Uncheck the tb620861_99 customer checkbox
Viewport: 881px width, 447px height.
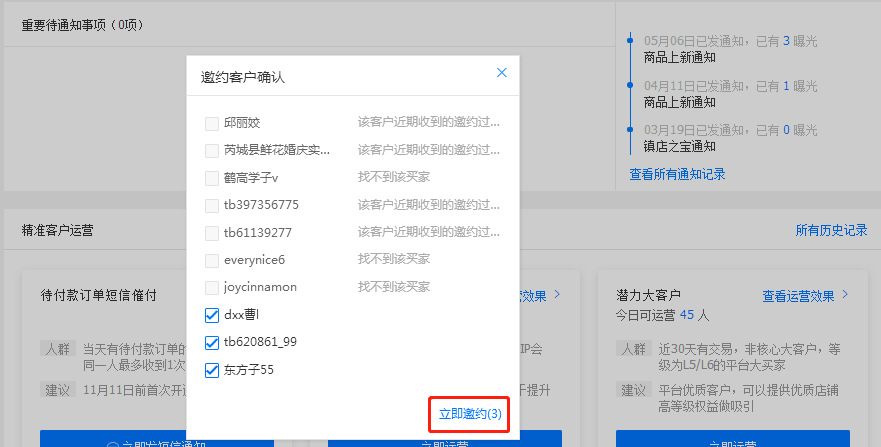click(212, 342)
